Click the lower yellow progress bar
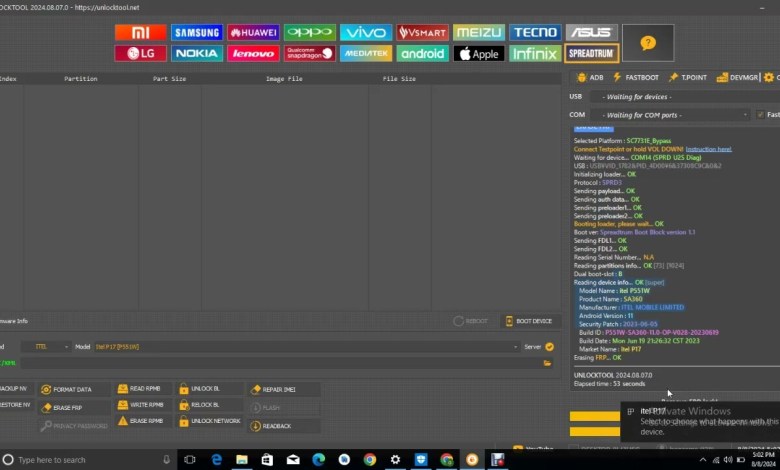Viewport: 780px width, 470px height. (595, 431)
